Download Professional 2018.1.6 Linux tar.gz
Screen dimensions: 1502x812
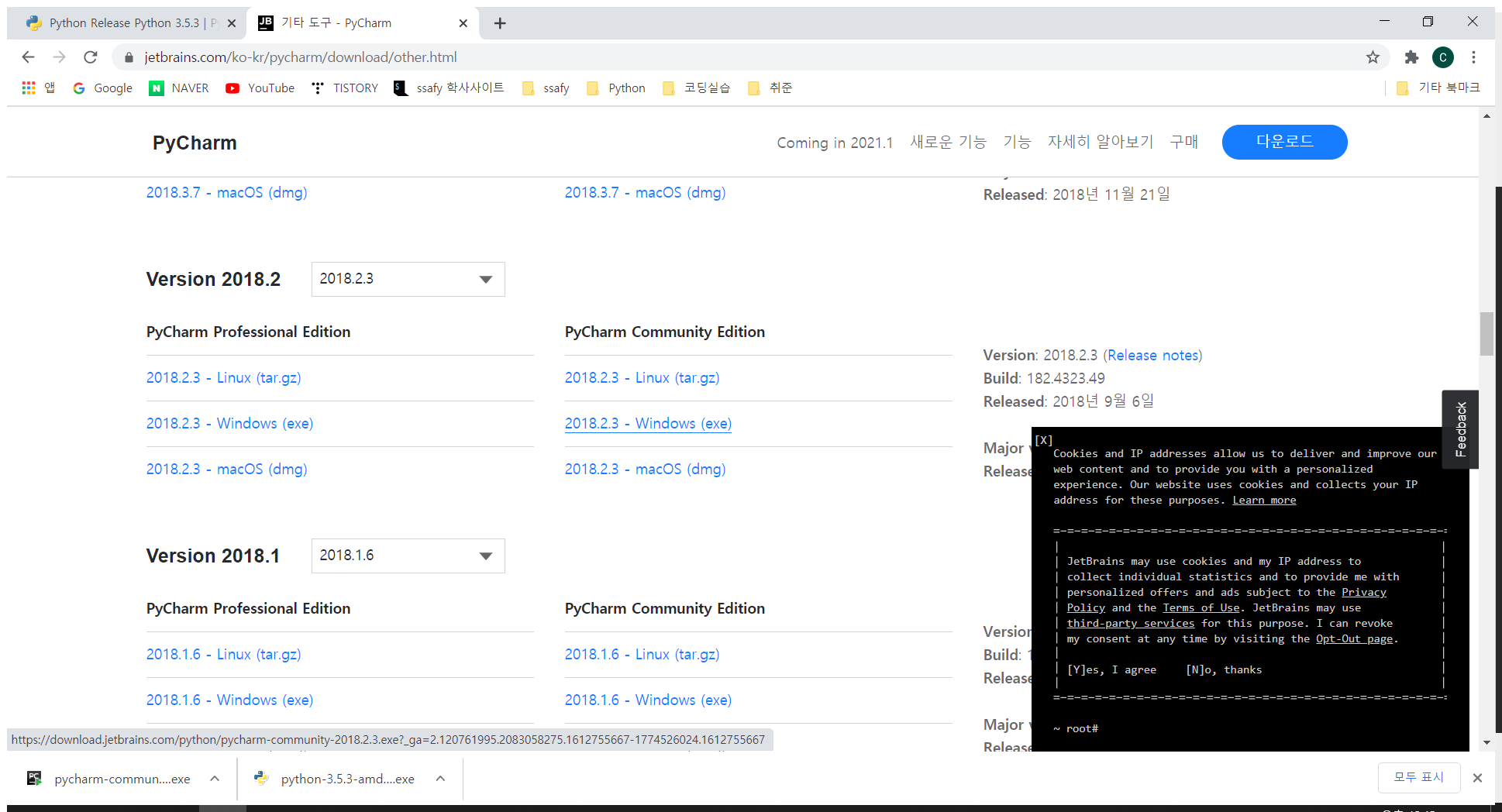pos(223,654)
